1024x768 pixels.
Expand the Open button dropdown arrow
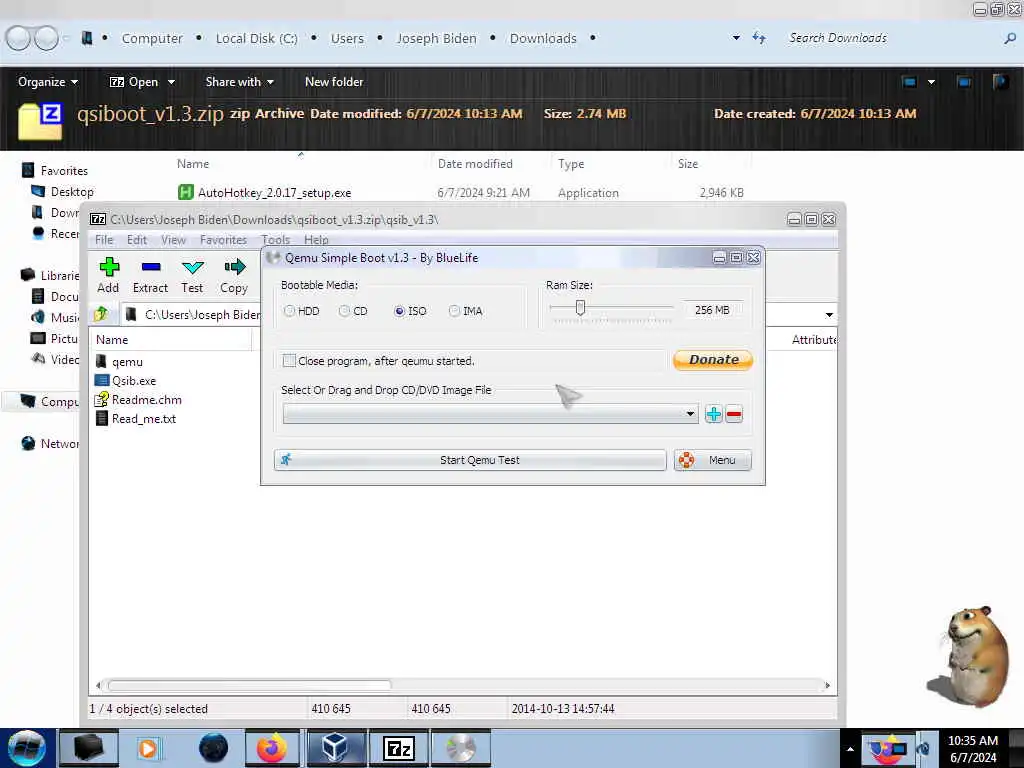coord(171,82)
